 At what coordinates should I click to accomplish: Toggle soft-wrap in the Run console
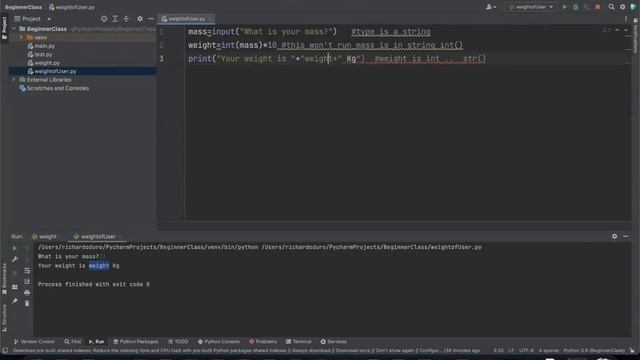(27, 271)
